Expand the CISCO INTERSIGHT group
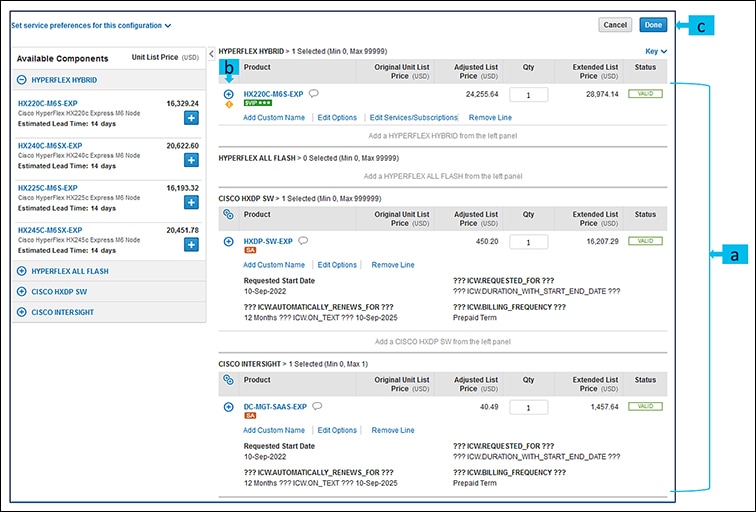 pos(22,312)
